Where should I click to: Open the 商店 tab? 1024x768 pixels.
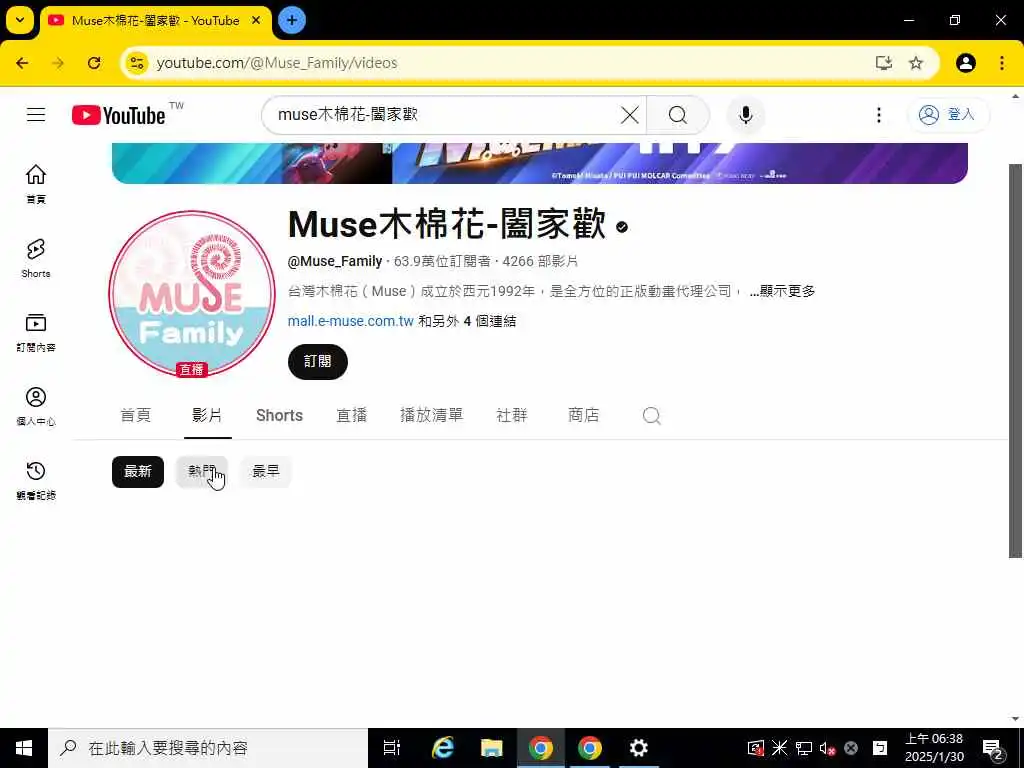(583, 415)
